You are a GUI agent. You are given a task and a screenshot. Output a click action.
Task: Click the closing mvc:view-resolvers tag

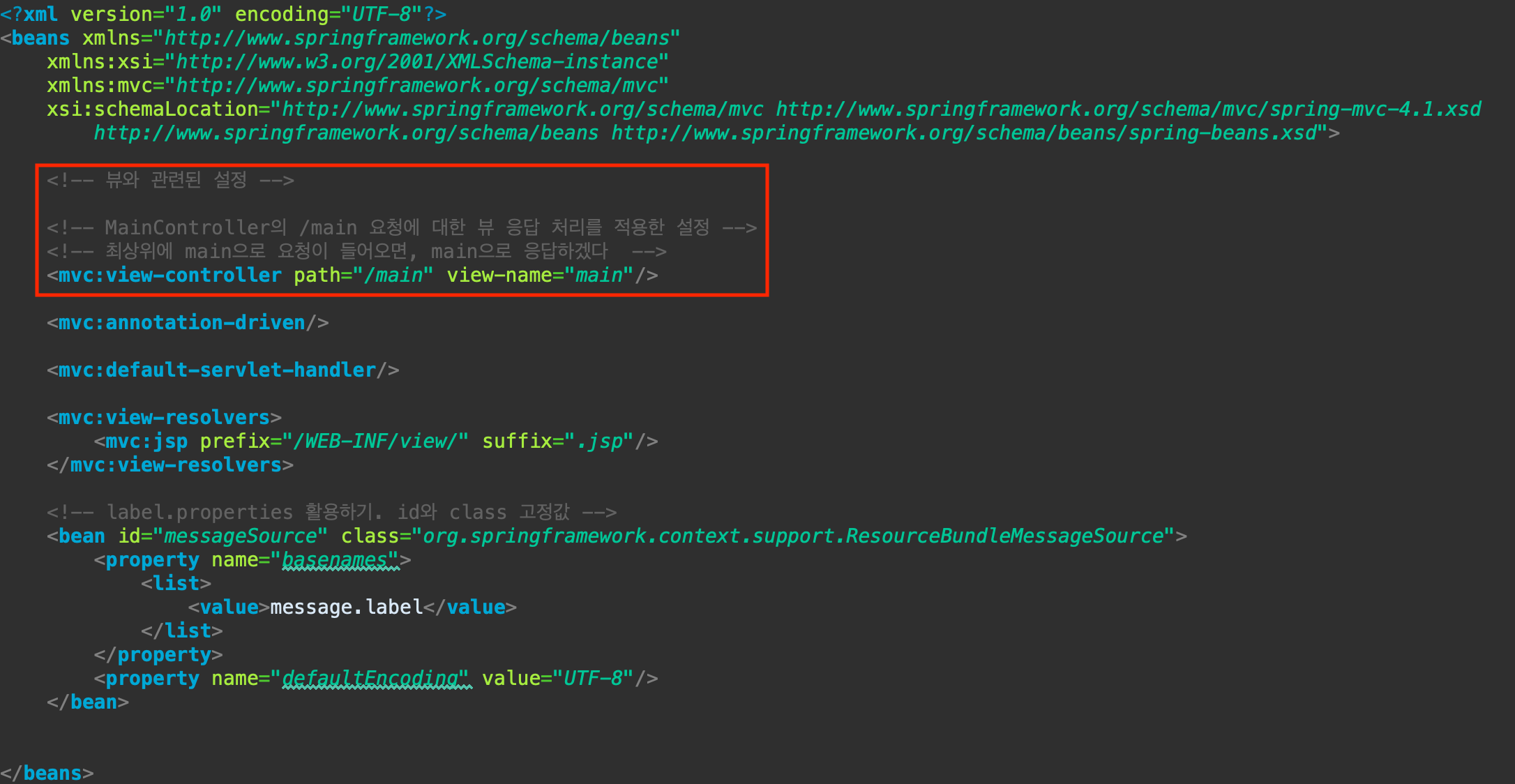tap(176, 465)
